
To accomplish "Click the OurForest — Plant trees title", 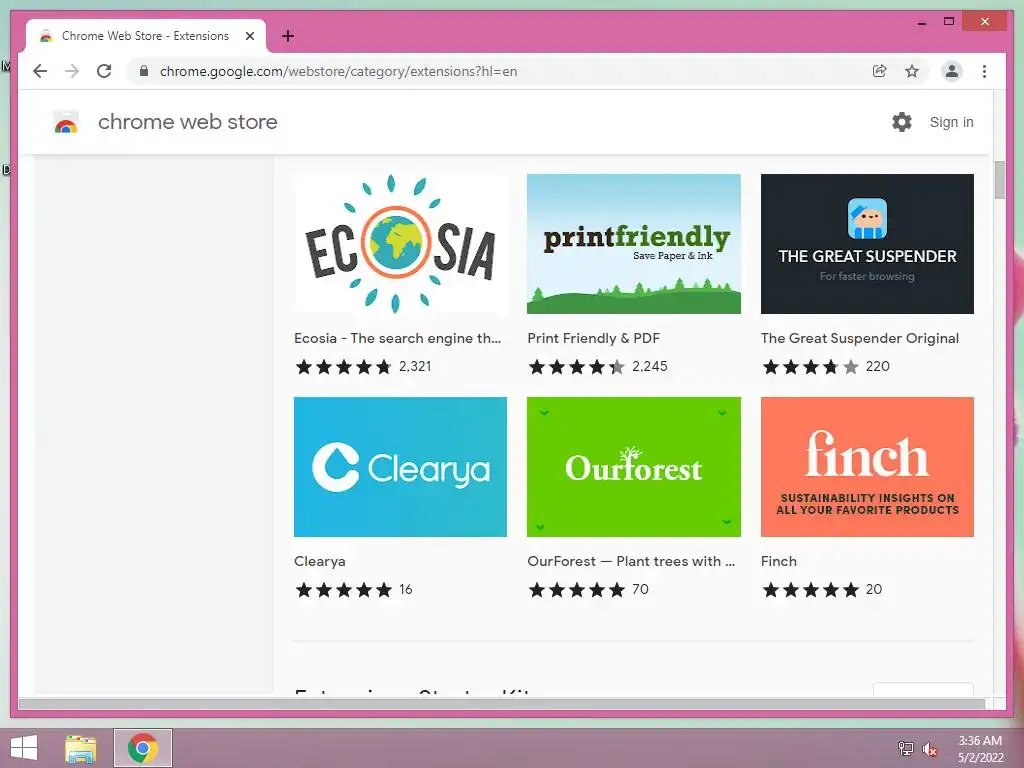I will pos(631,561).
